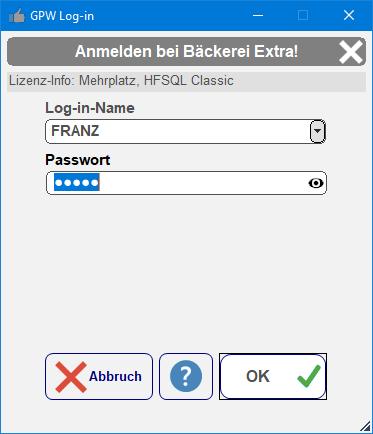Click the white X in the gray banner
Viewport: 373px width, 434px height.
click(351, 52)
